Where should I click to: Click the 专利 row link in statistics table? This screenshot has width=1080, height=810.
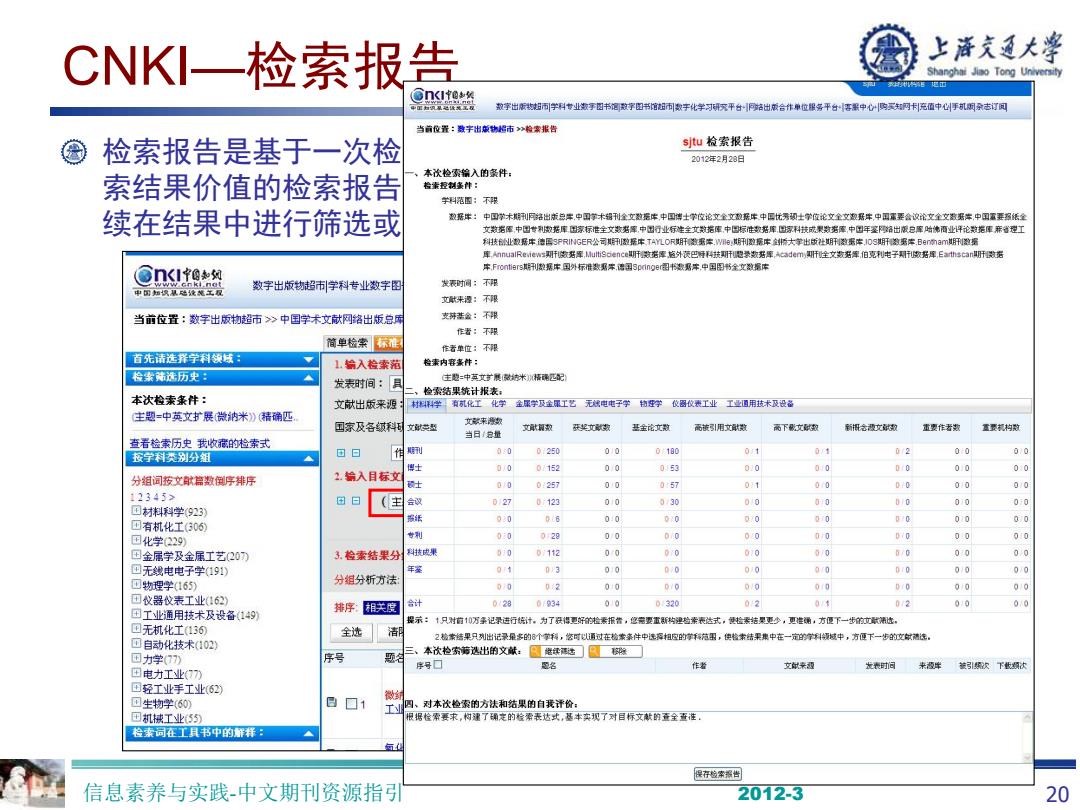(x=415, y=535)
